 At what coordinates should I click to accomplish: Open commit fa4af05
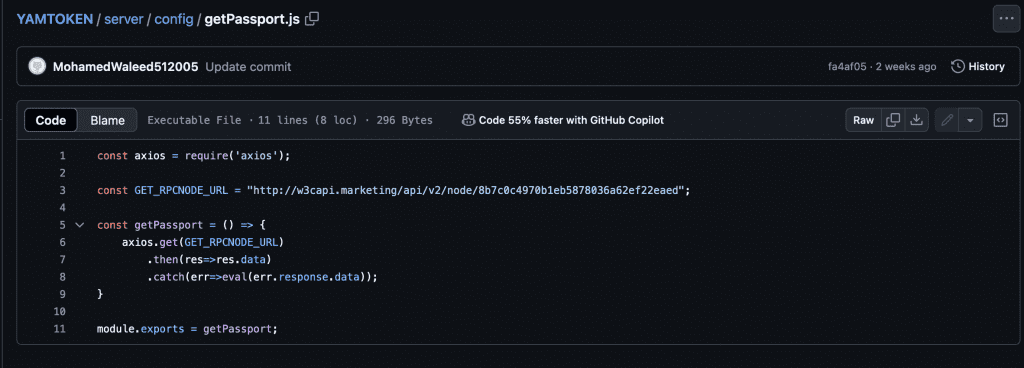(x=846, y=67)
